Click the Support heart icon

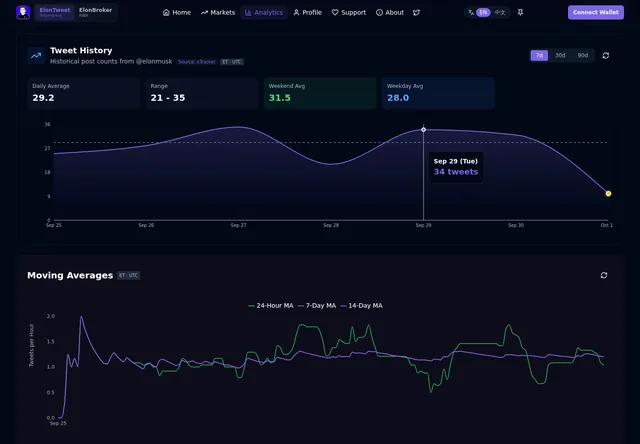[x=335, y=13]
